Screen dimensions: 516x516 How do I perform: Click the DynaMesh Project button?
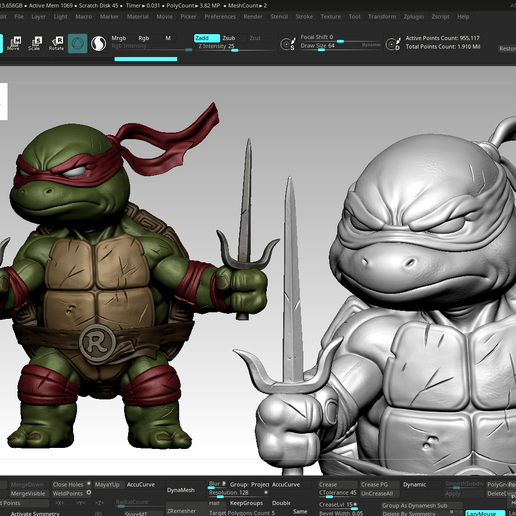260,484
